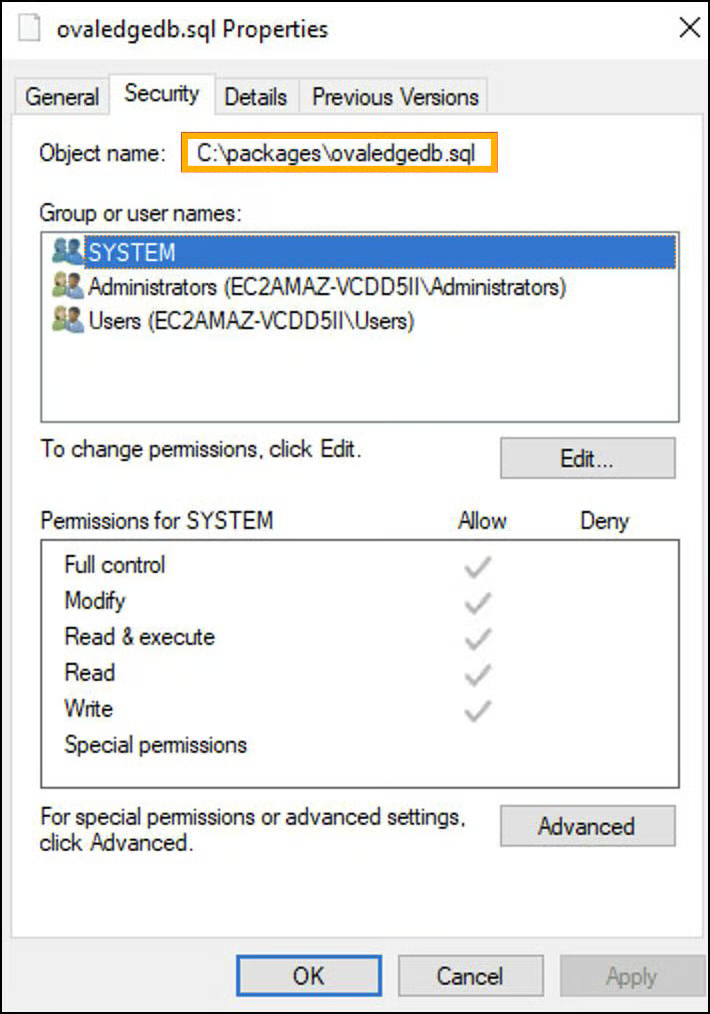Open Advanced security settings

pyautogui.click(x=587, y=826)
